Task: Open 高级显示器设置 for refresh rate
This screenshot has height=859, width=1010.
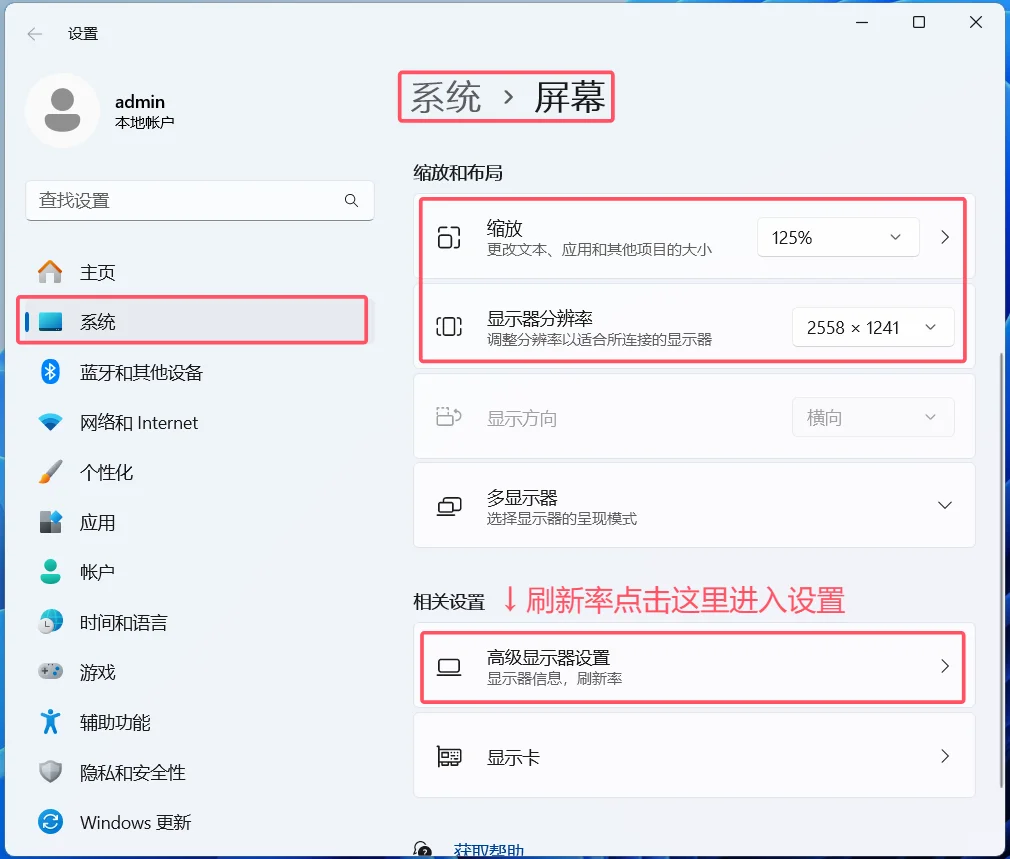Action: (691, 667)
